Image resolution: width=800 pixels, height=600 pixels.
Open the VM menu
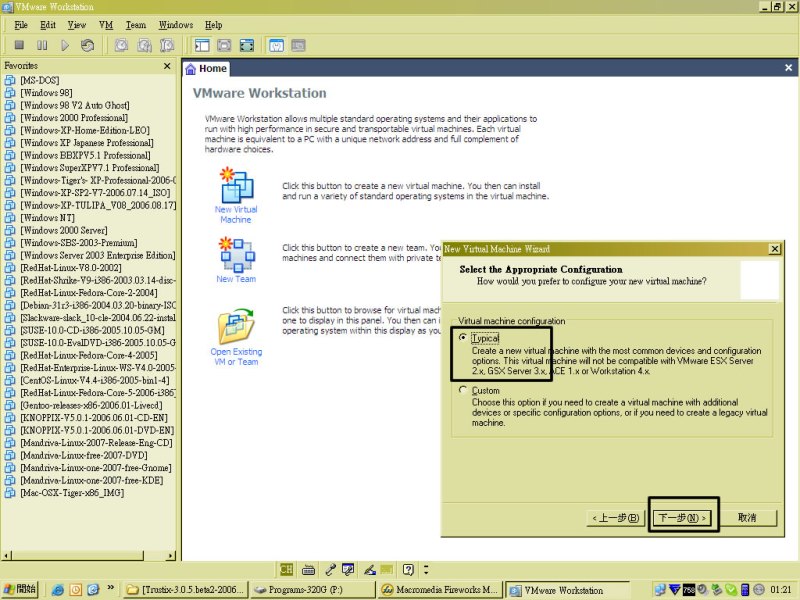[x=106, y=24]
